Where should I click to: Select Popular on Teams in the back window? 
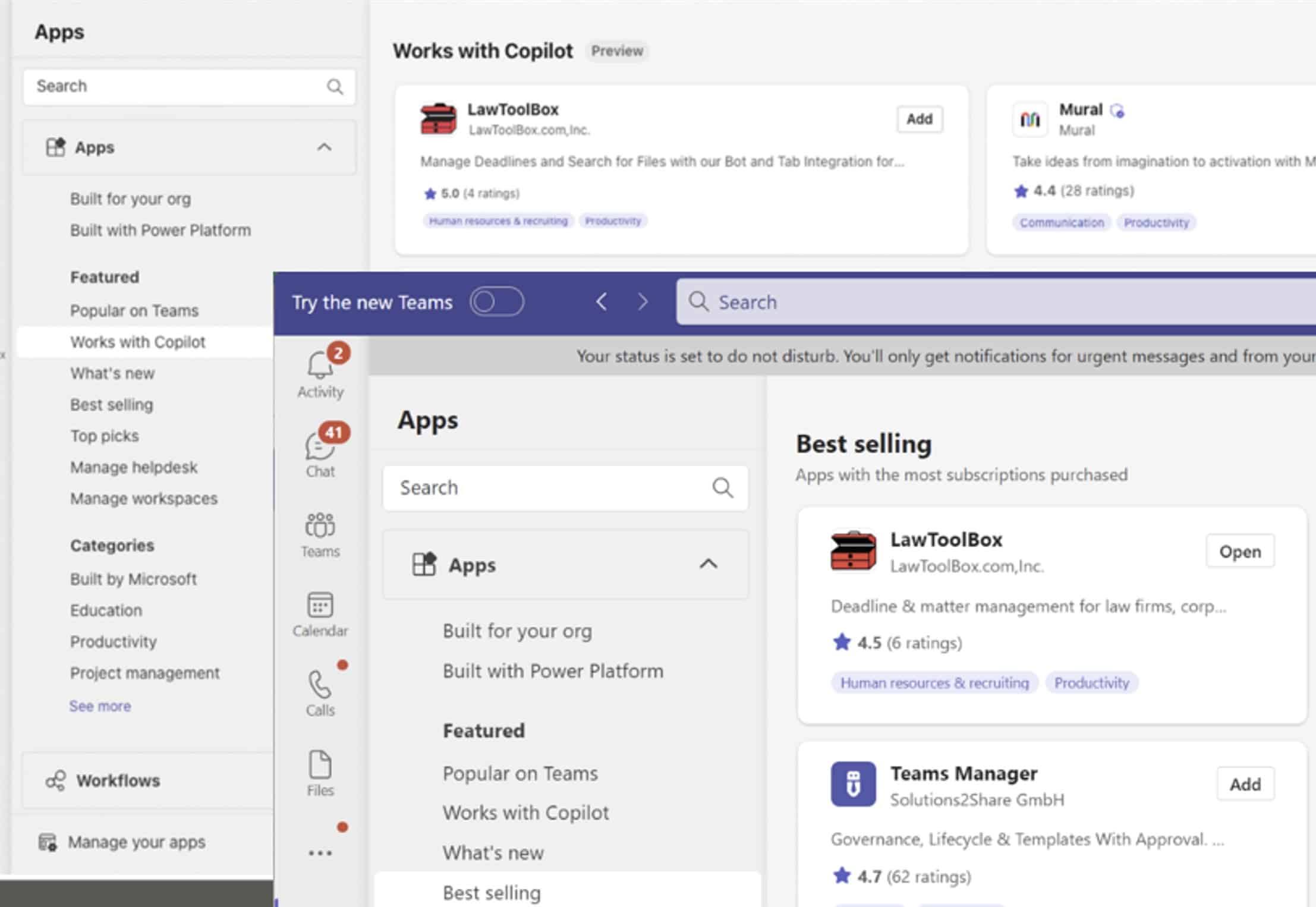134,311
